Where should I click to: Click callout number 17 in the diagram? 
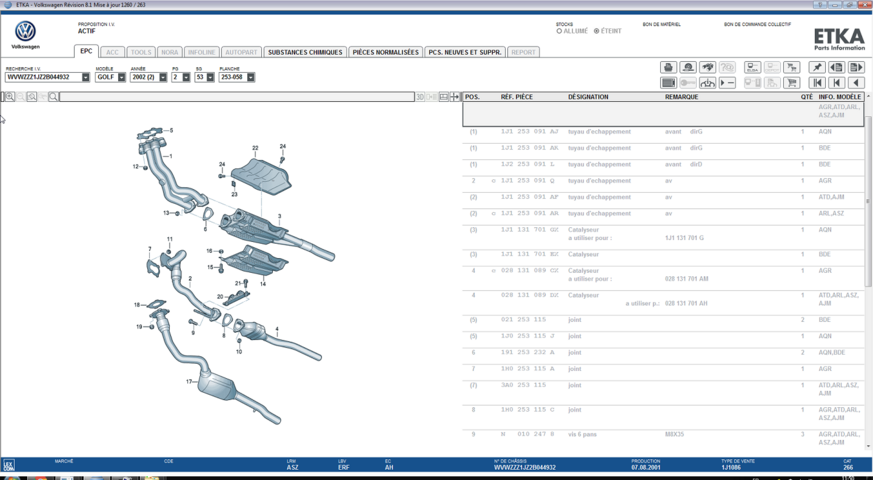(189, 382)
